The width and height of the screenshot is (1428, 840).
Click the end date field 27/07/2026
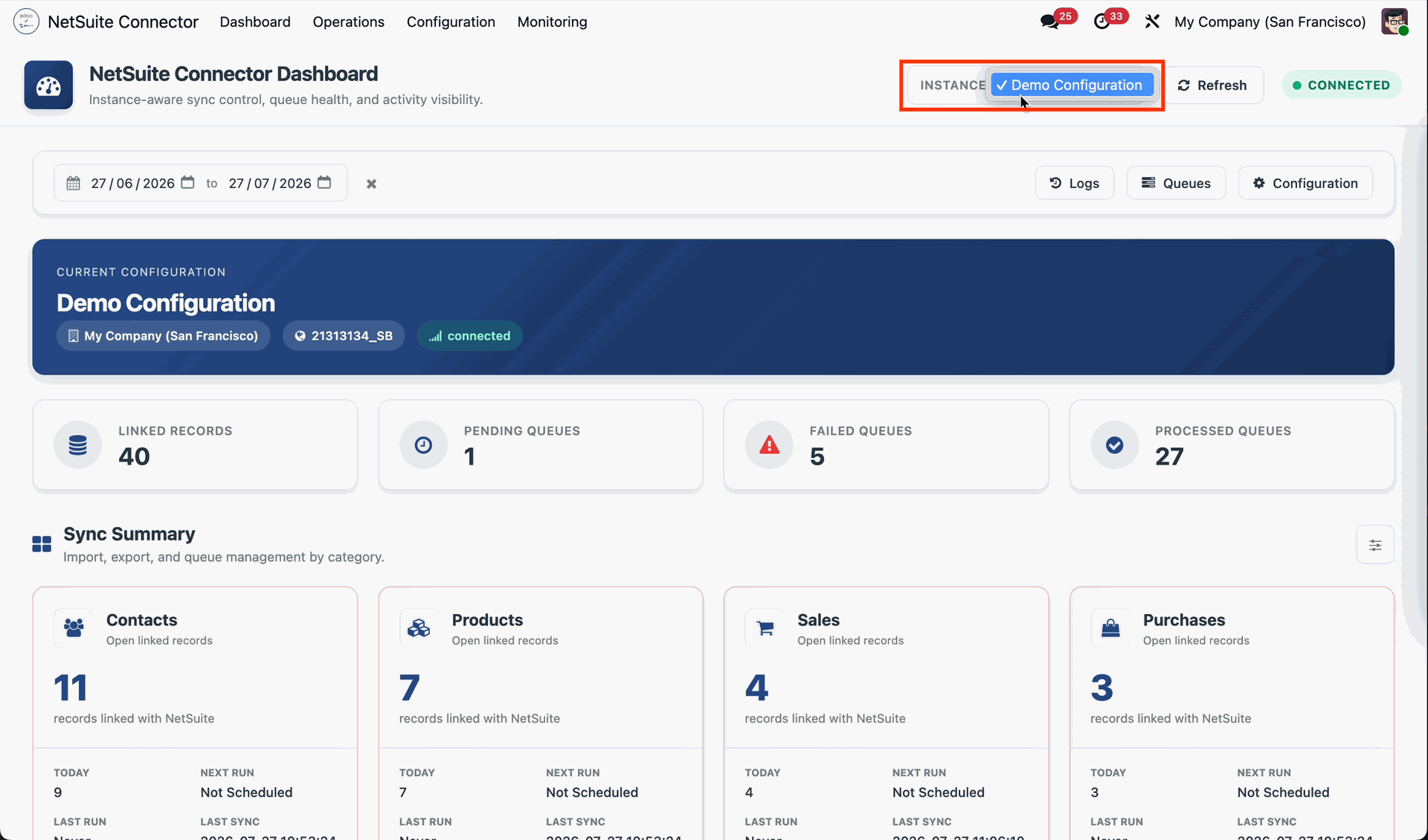pos(270,183)
